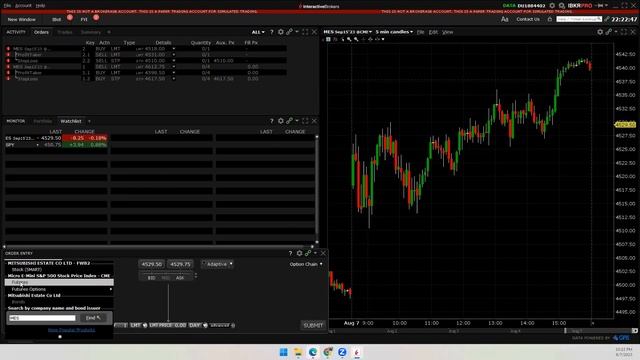
Task: Switch to the Summary tab
Action: tap(91, 32)
